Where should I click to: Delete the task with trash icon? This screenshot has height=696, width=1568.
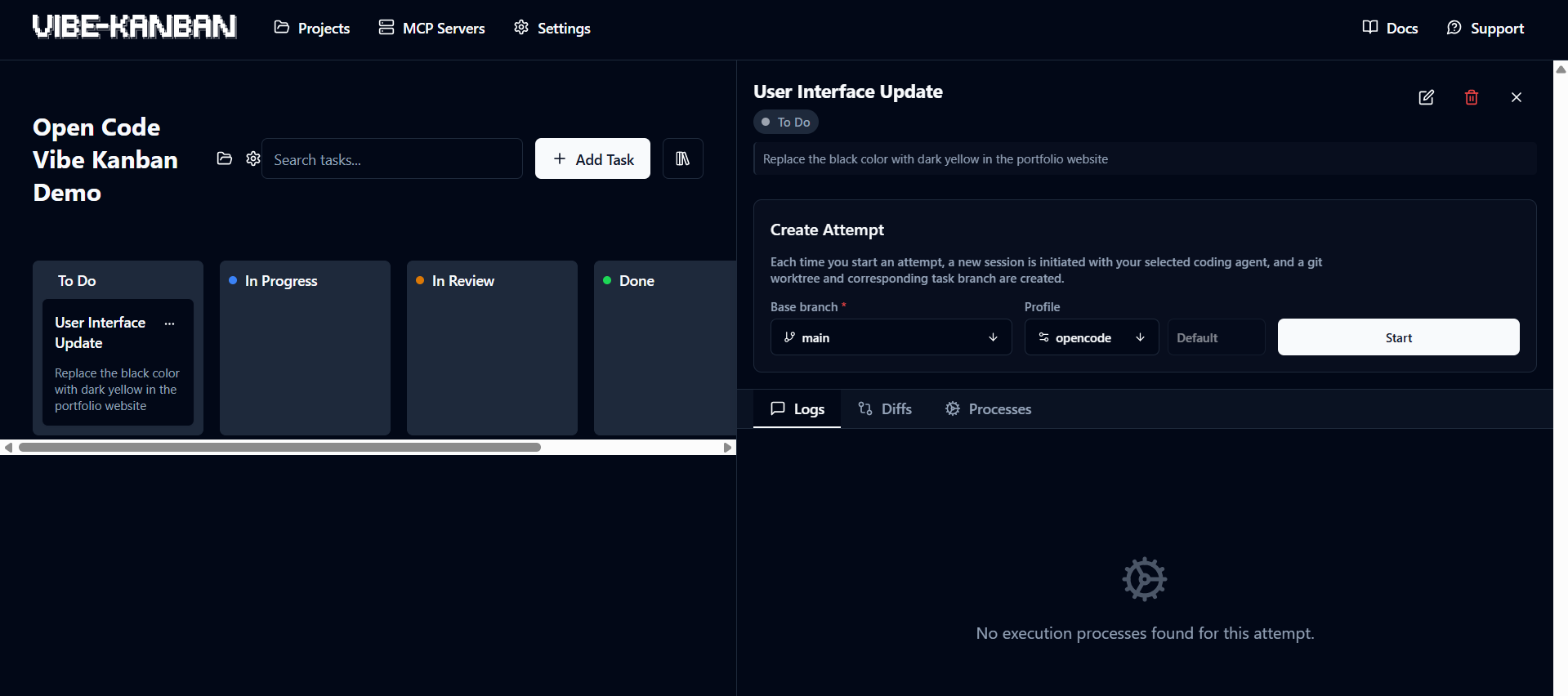point(1472,97)
